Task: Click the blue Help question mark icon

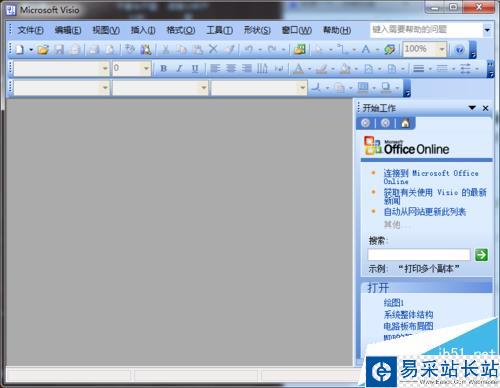Action: 460,50
